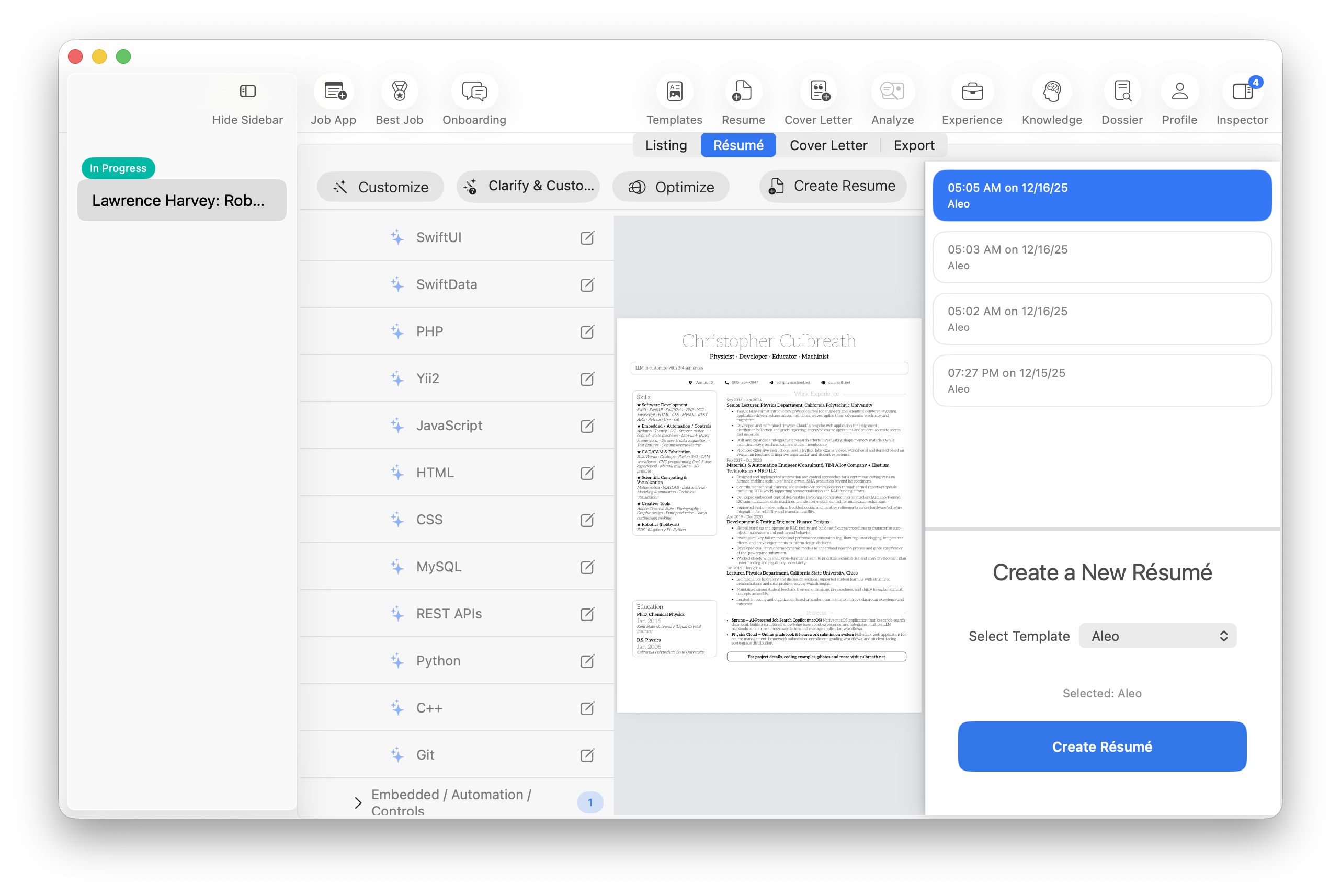Image resolution: width=1341 pixels, height=896 pixels.
Task: Edit the SwiftUI skill entry
Action: coord(587,238)
